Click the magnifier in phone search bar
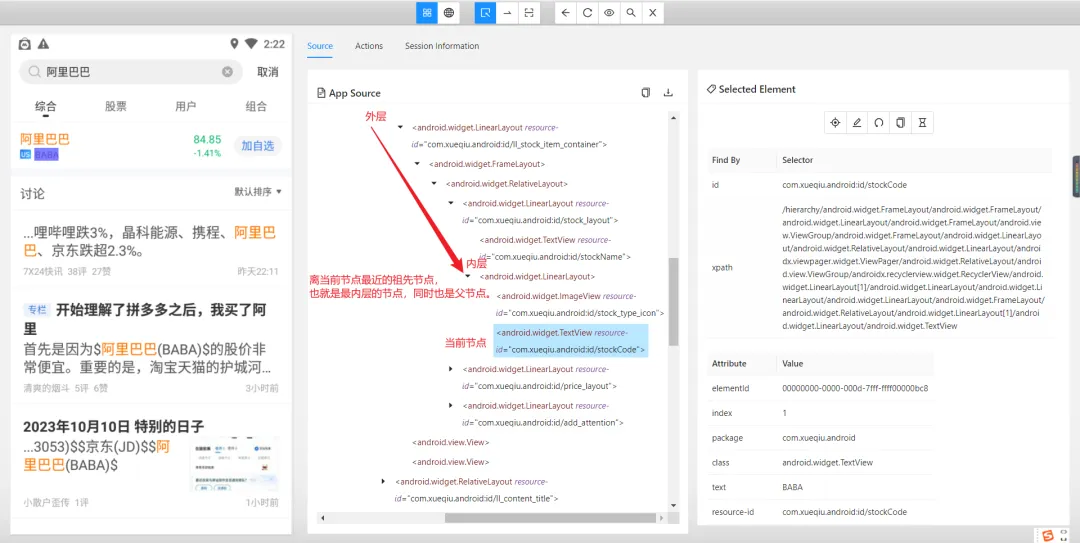The image size is (1080, 543). pos(34,72)
